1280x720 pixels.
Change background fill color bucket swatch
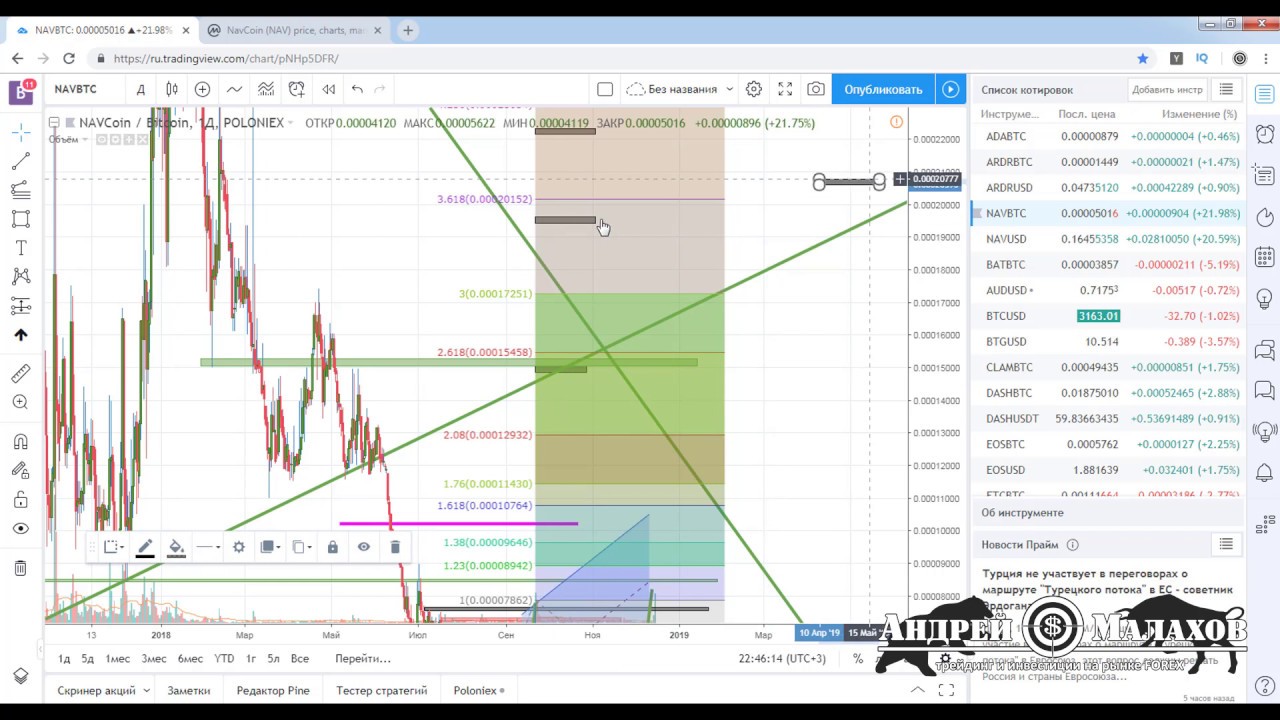(176, 547)
